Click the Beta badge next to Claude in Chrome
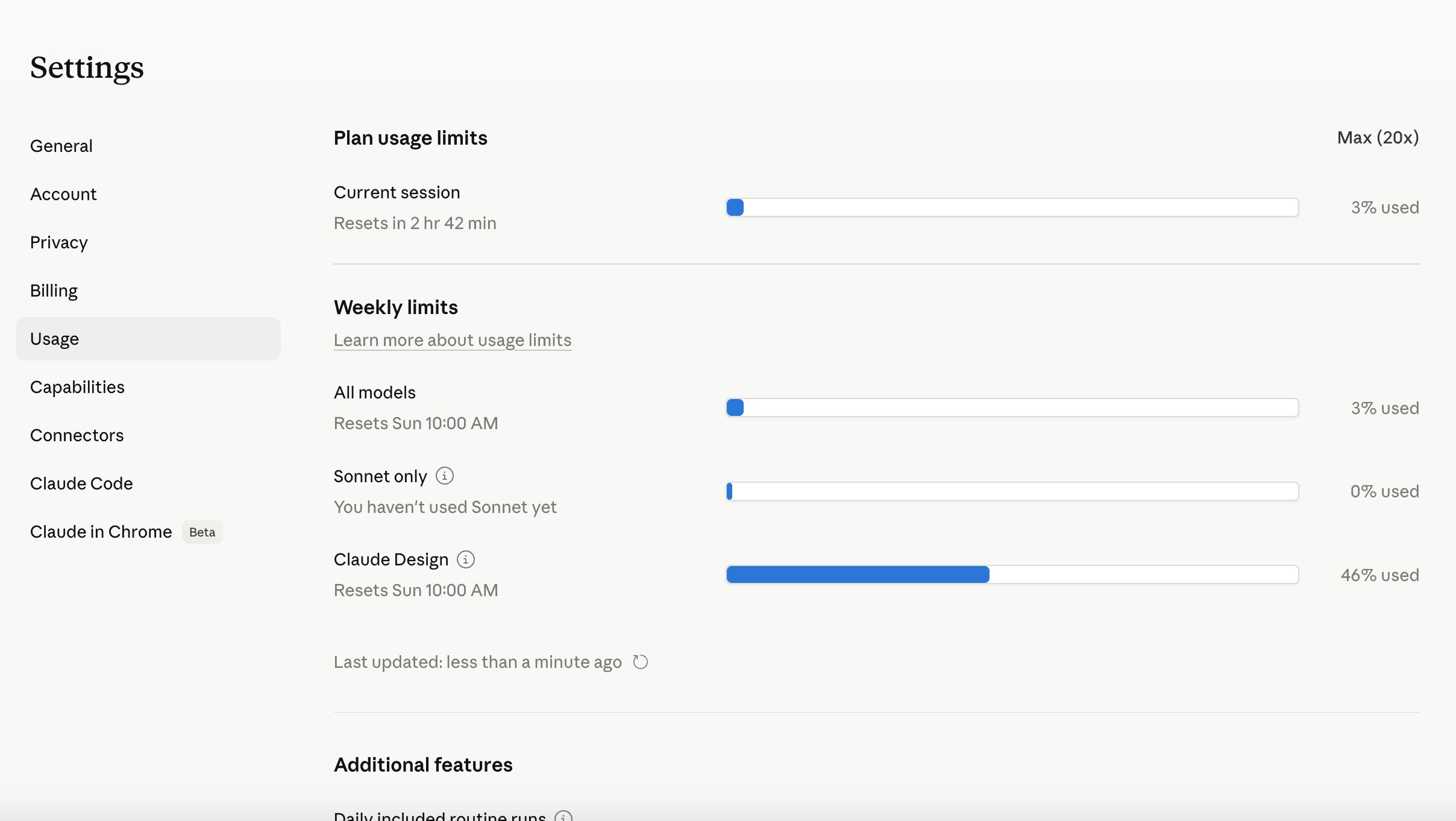The image size is (1456, 821). click(202, 532)
